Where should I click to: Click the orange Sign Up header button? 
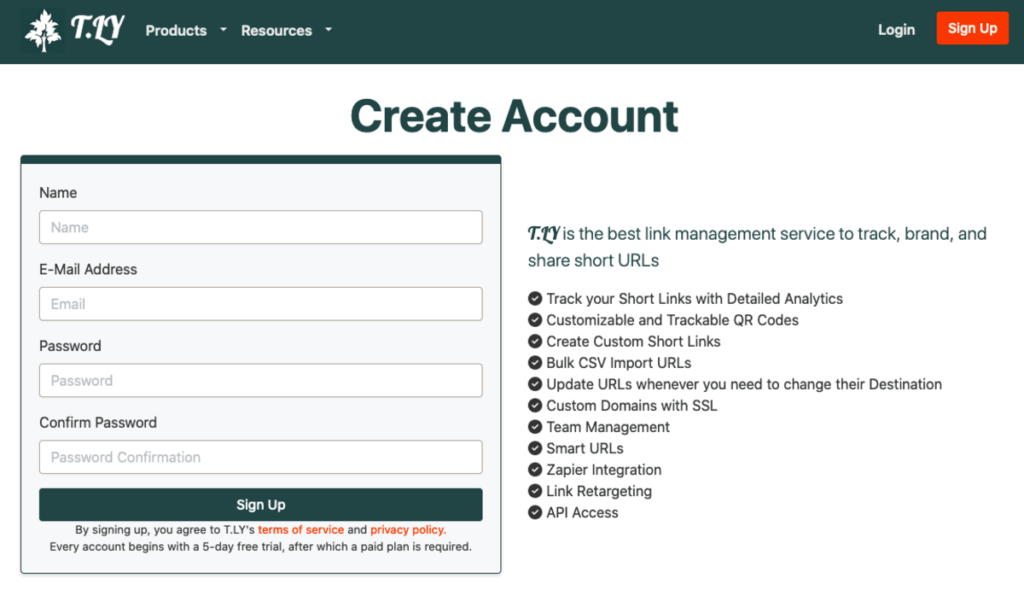(972, 28)
